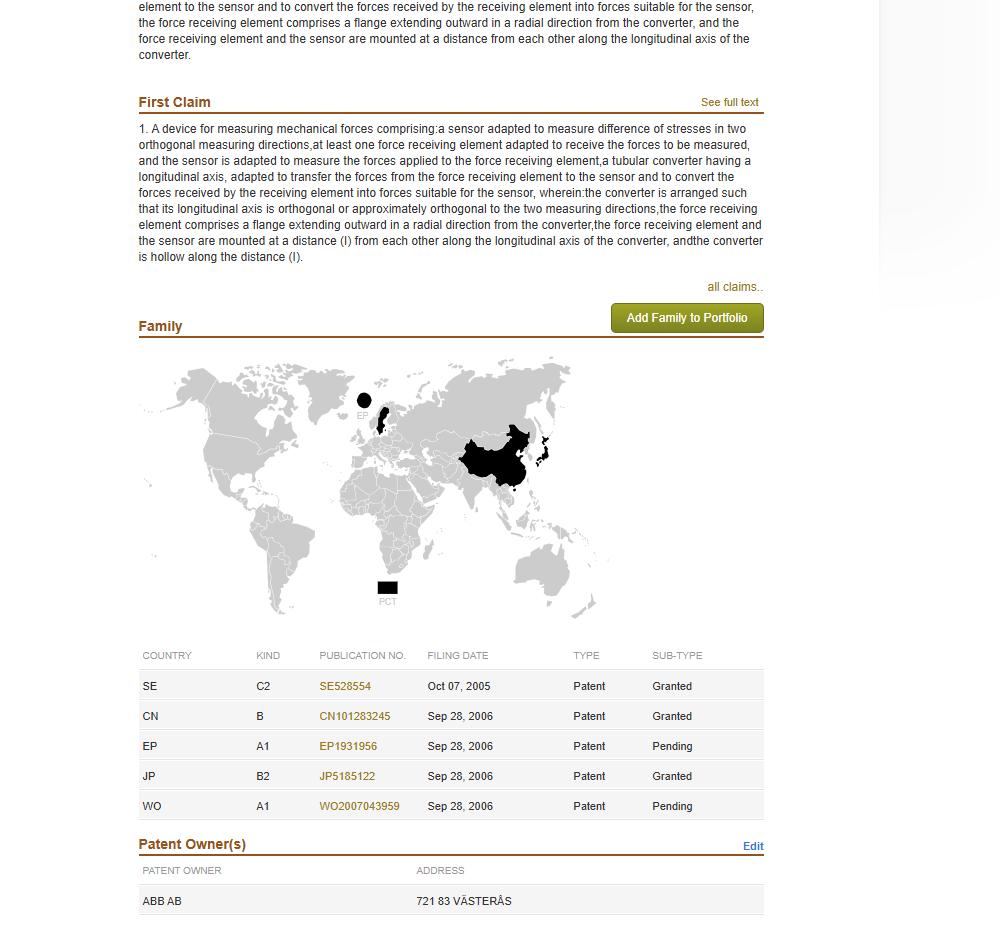
Task: Select Sweden highlighted on the world map
Action: click(x=382, y=418)
